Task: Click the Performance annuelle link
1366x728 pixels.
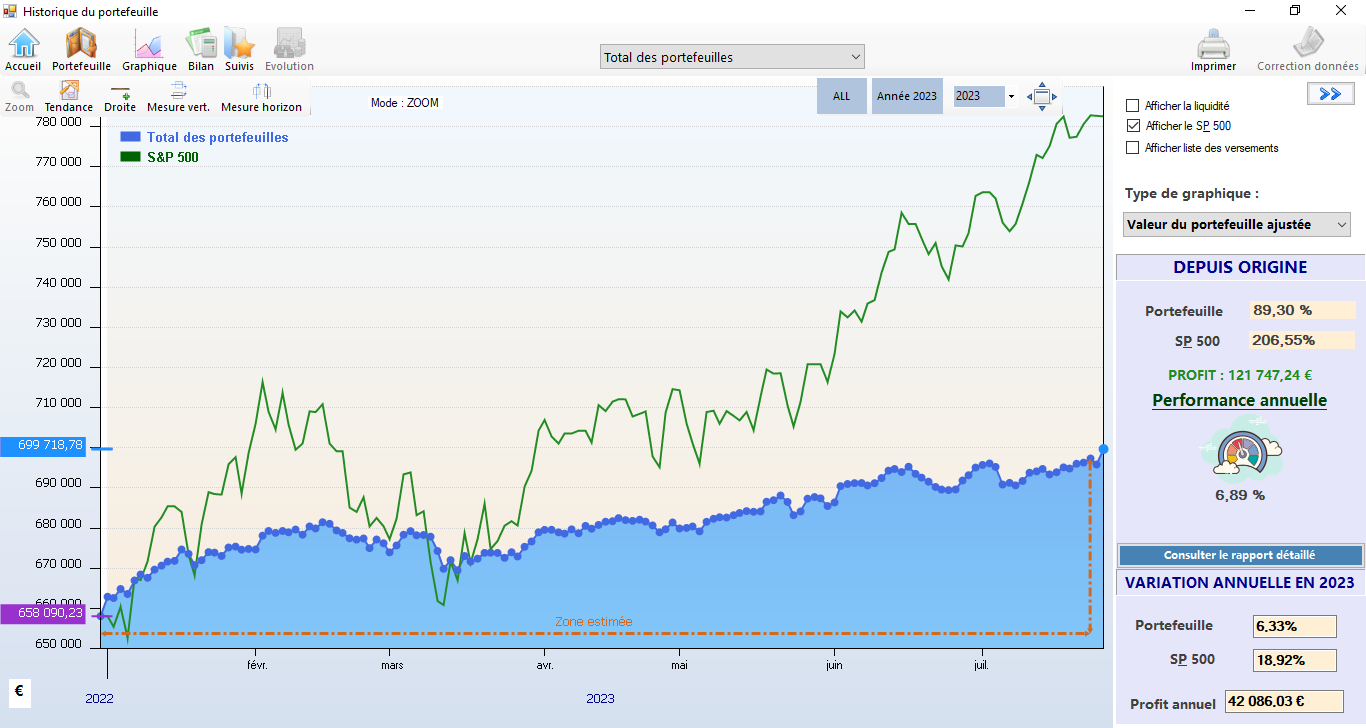Action: tap(1240, 400)
